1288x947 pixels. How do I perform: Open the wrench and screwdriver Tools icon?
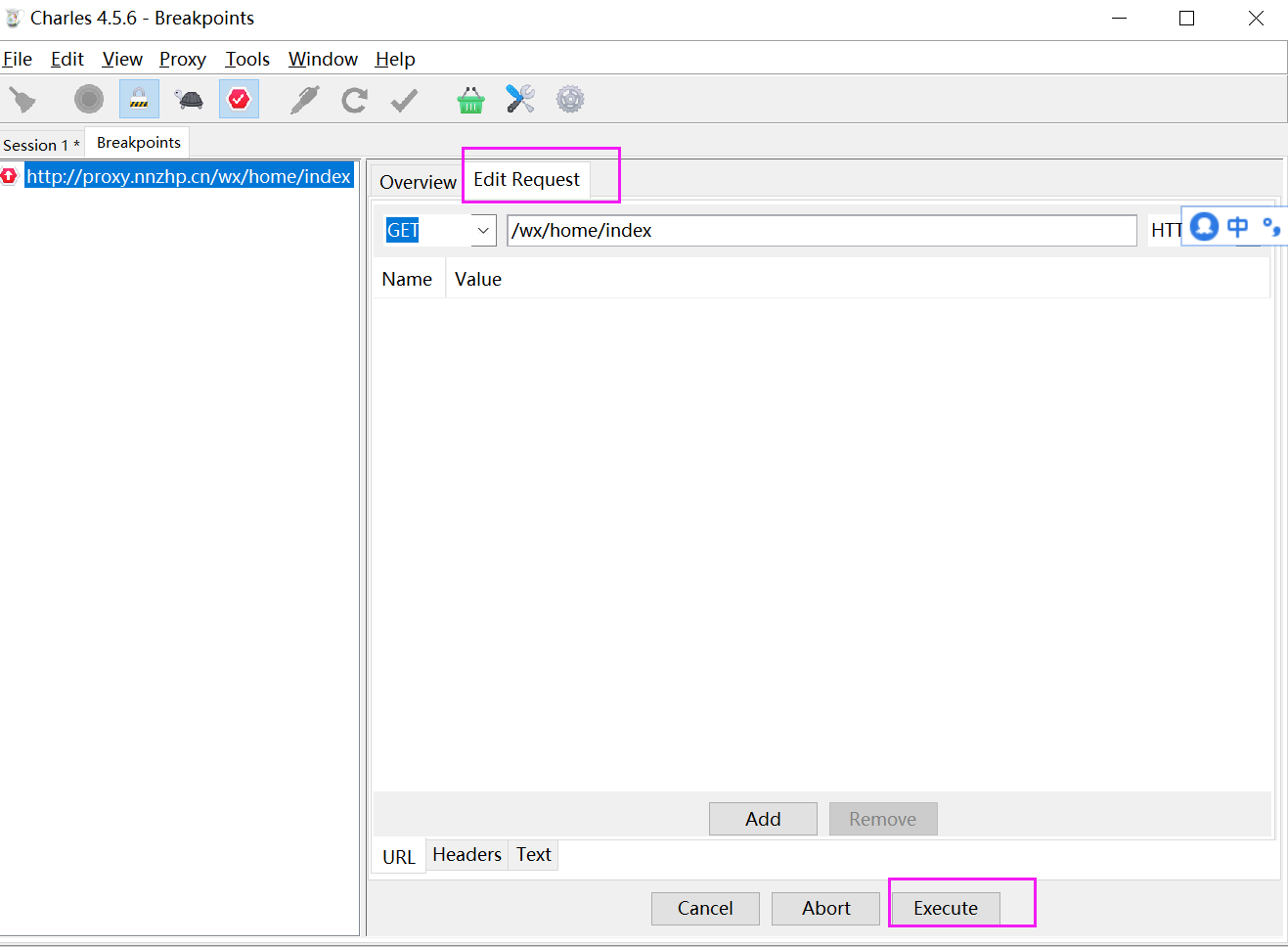click(520, 99)
